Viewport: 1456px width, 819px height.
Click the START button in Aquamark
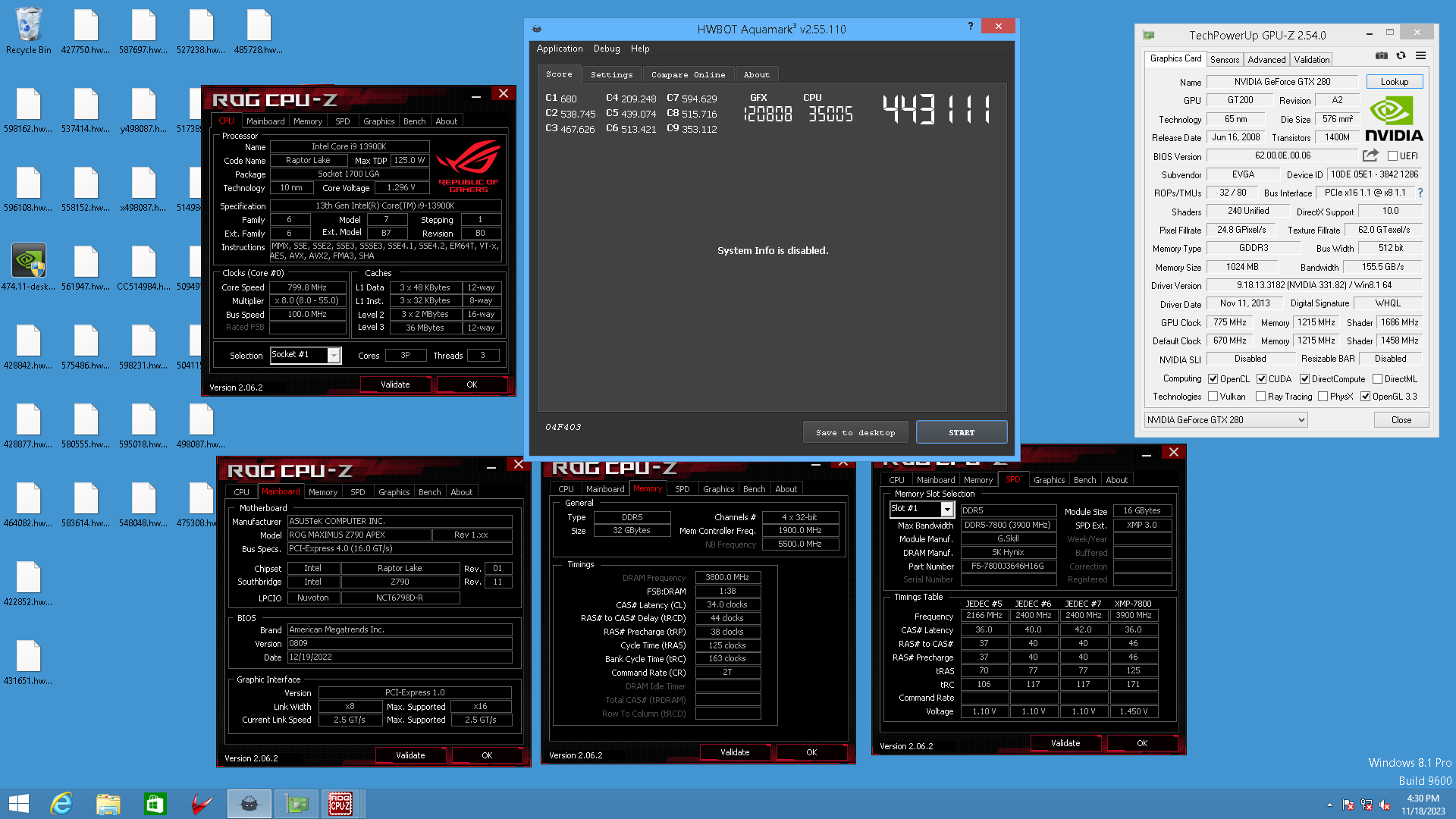pyautogui.click(x=962, y=432)
